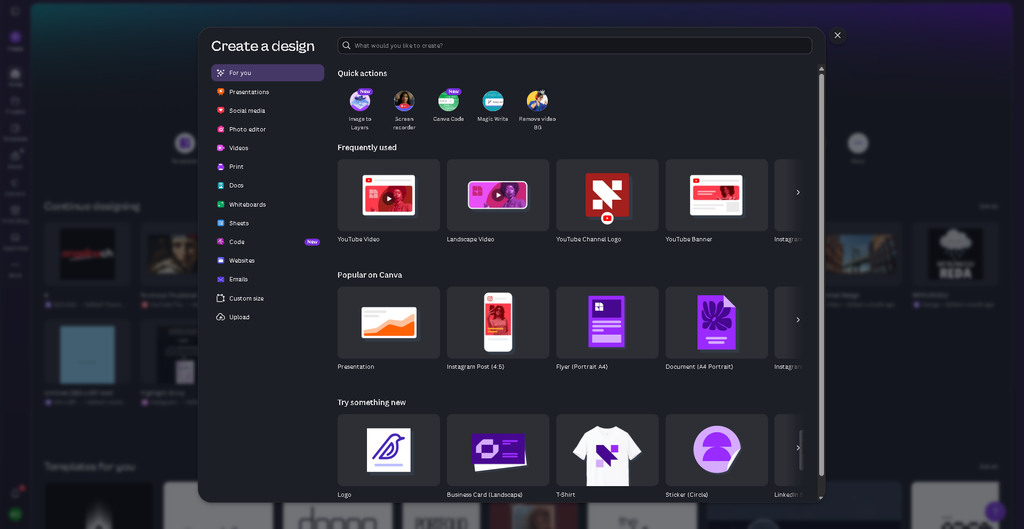Click the Docs icon in sidebar

coord(221,185)
